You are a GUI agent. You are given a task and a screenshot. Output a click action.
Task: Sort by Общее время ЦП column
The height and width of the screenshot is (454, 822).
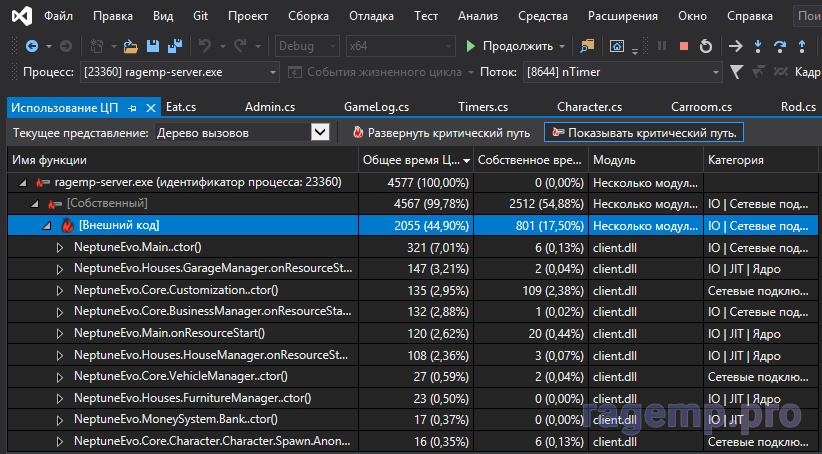point(416,160)
